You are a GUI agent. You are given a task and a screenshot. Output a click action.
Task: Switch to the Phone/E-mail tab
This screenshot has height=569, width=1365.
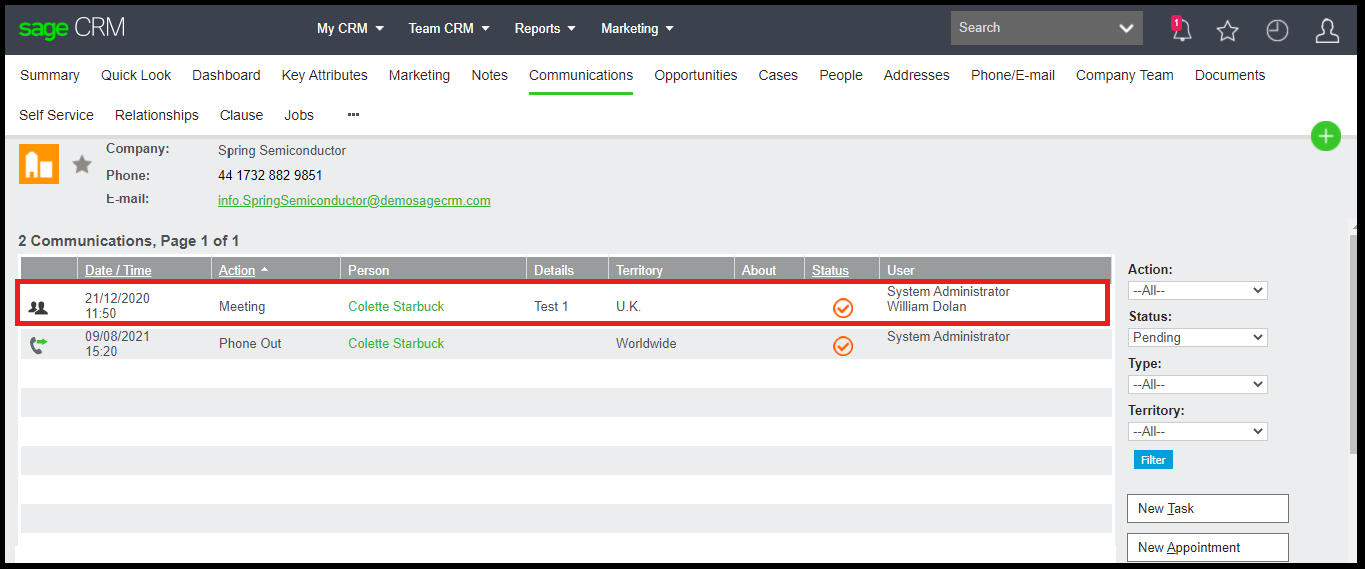pos(1013,75)
